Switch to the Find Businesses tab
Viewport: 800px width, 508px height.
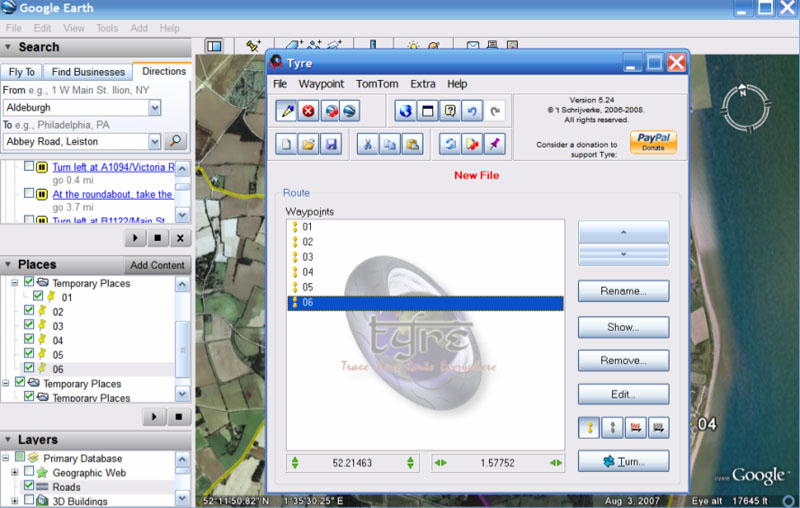[88, 72]
